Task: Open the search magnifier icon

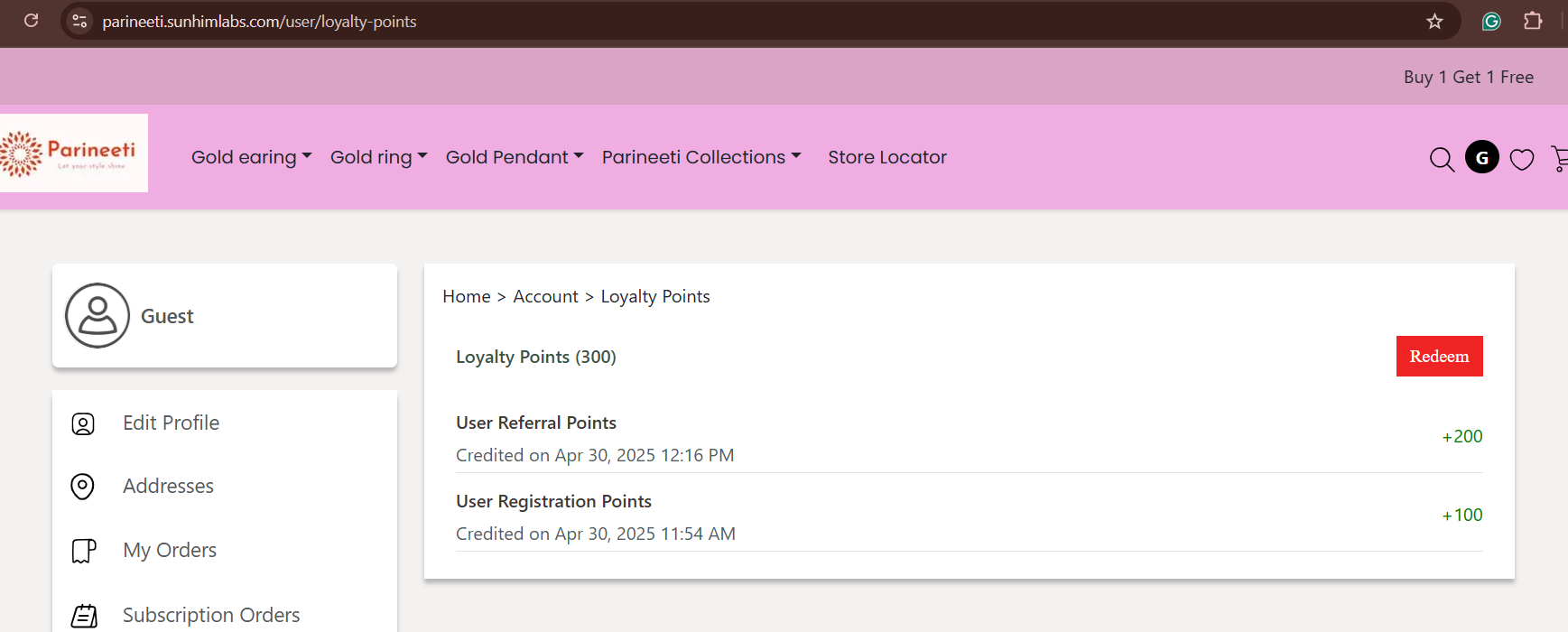Action: [1442, 159]
